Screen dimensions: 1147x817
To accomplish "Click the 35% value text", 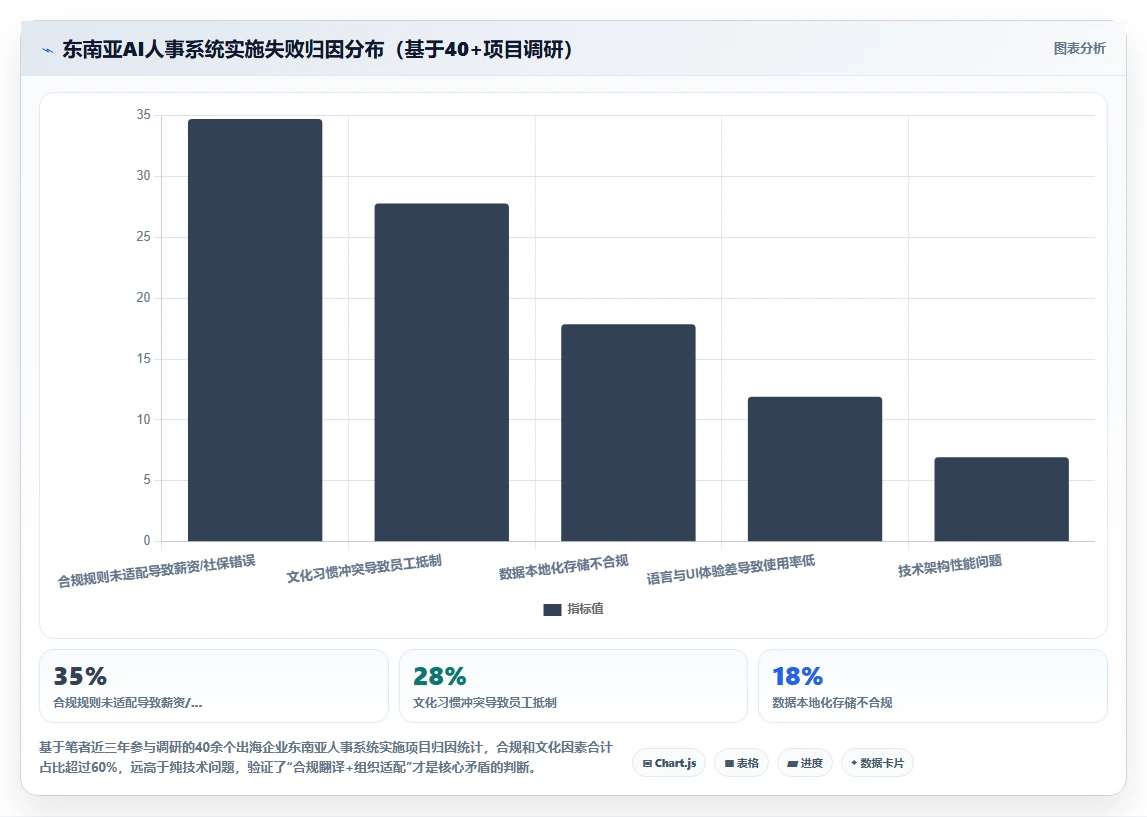I will (x=80, y=676).
